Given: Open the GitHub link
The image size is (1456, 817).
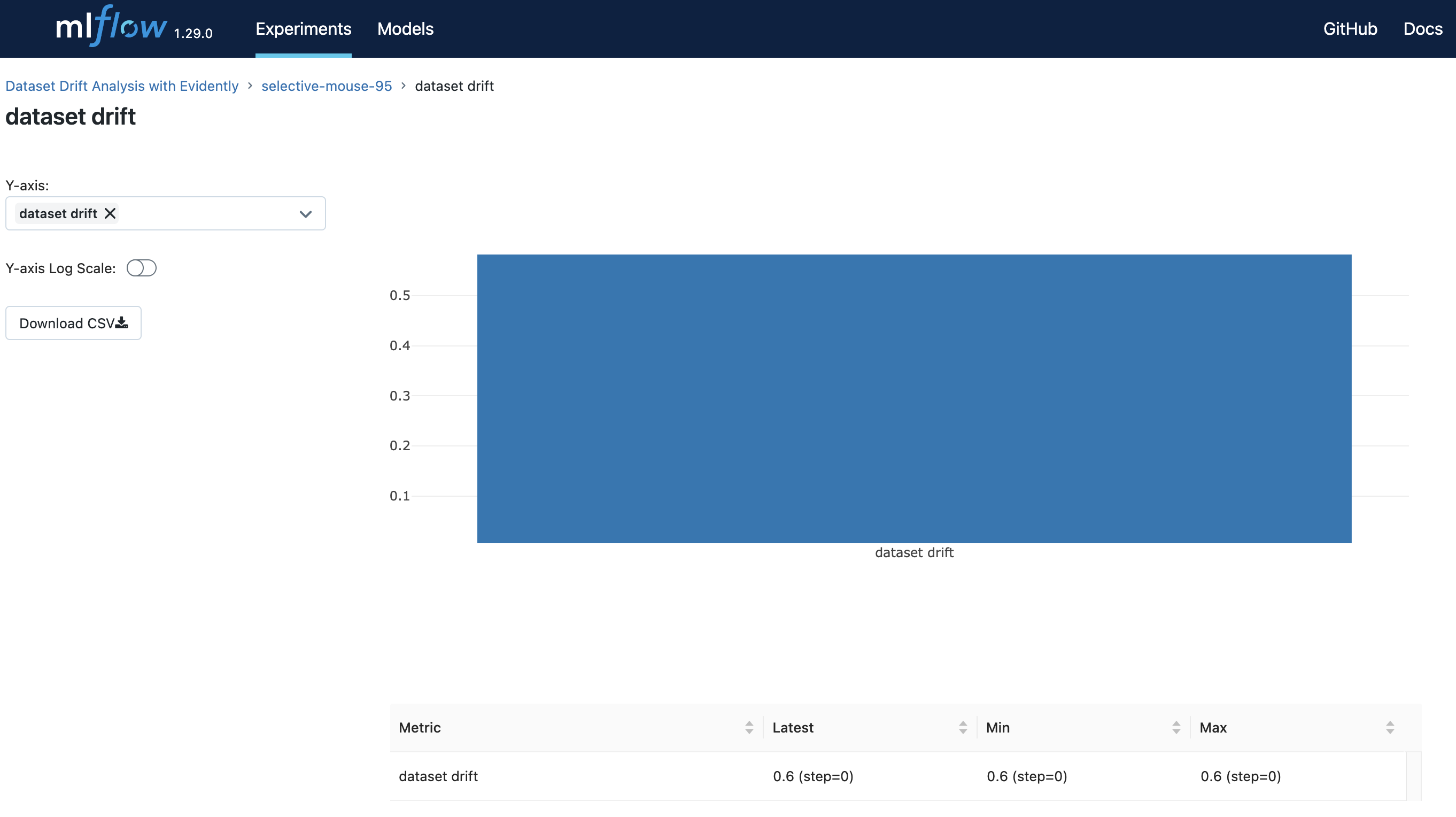Looking at the screenshot, I should point(1350,29).
